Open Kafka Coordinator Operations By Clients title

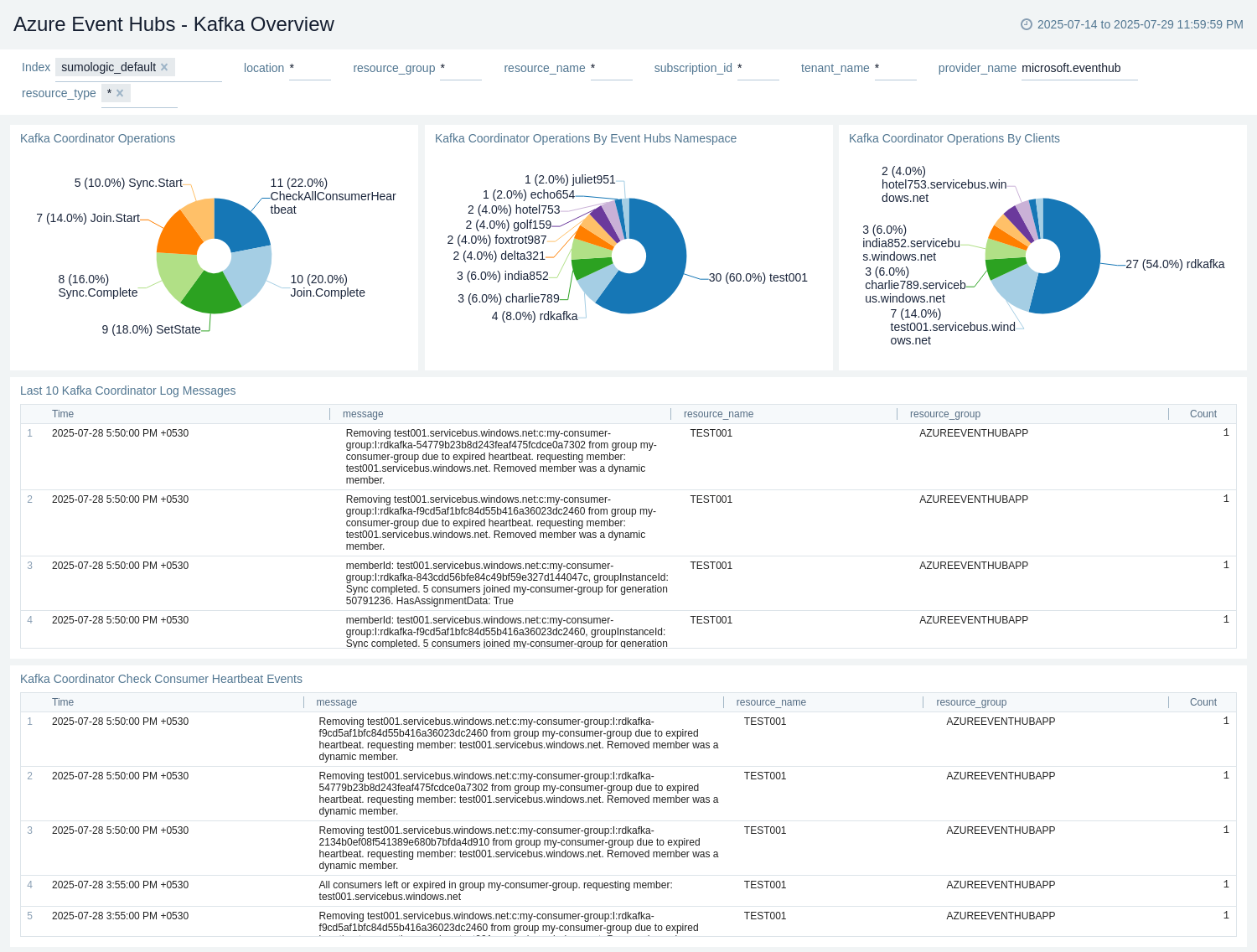tap(954, 138)
